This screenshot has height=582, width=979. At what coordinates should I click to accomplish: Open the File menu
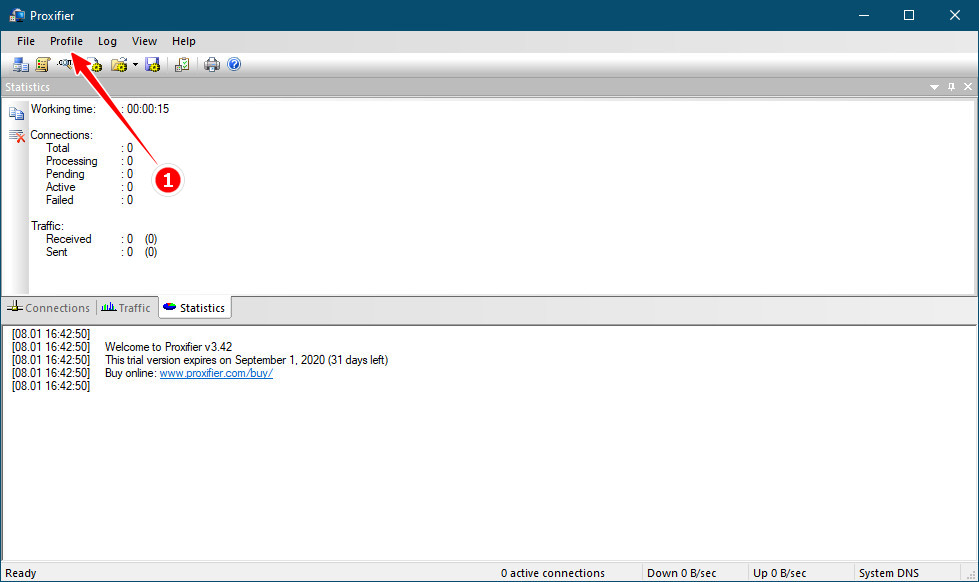[26, 41]
